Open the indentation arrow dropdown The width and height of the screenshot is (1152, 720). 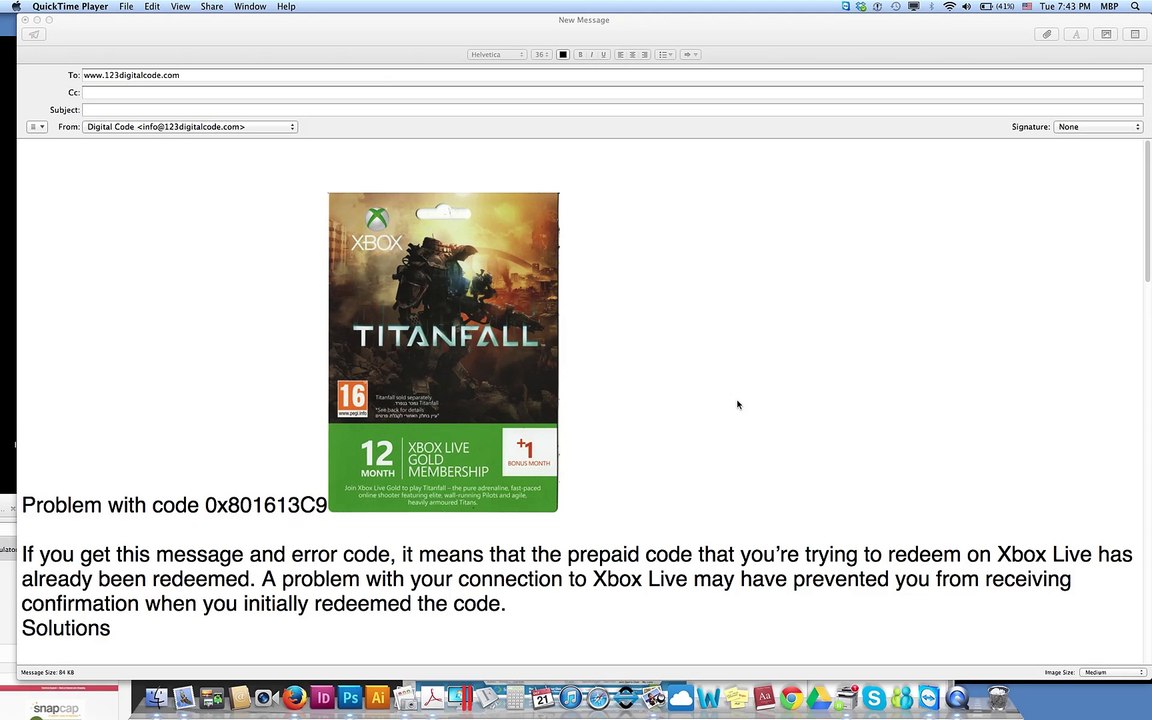coord(690,54)
